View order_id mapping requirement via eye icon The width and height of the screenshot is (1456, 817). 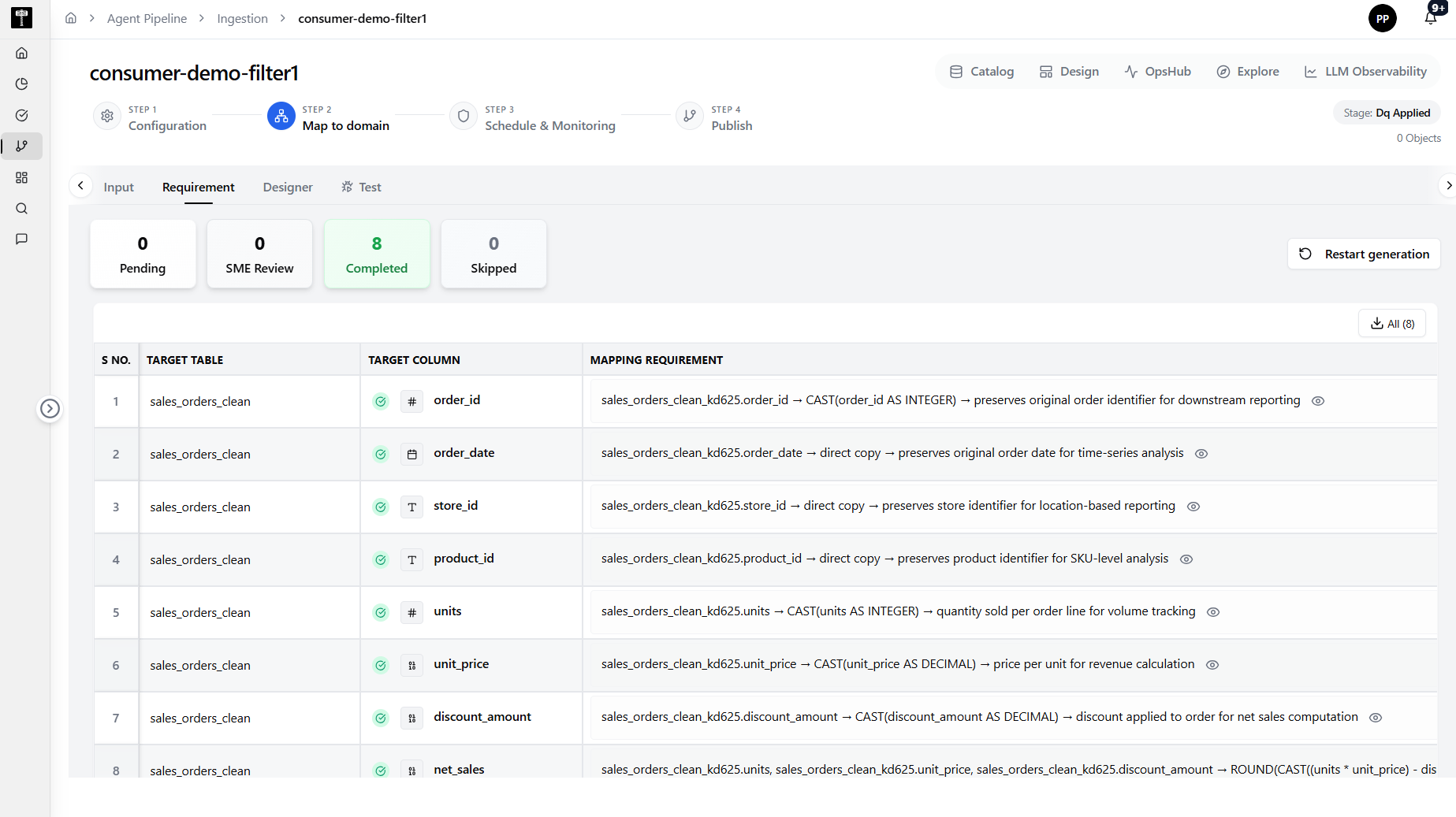[x=1318, y=401]
